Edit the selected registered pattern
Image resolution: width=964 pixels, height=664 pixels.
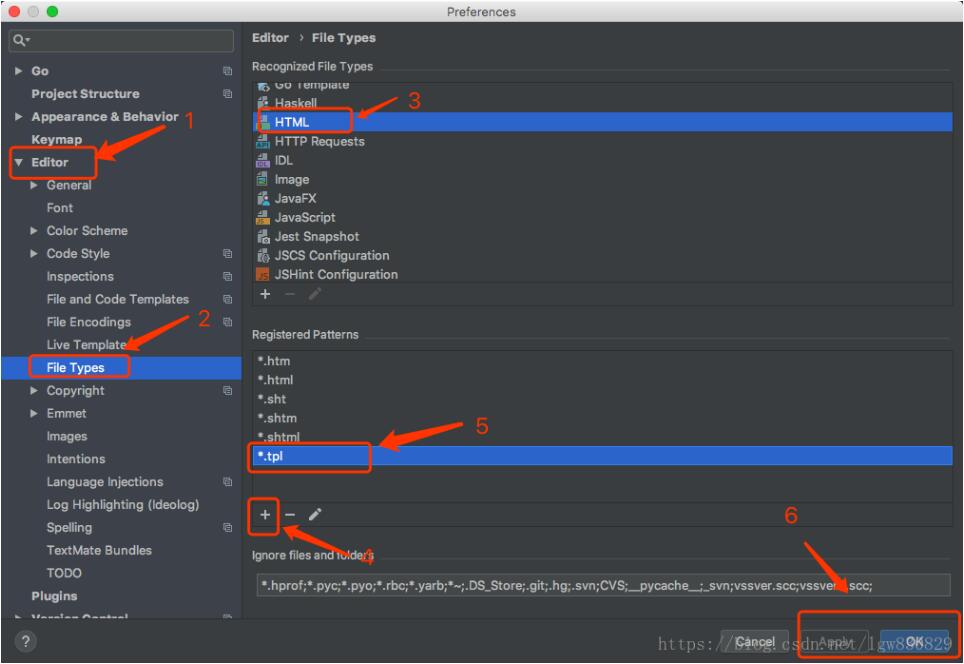tap(315, 515)
